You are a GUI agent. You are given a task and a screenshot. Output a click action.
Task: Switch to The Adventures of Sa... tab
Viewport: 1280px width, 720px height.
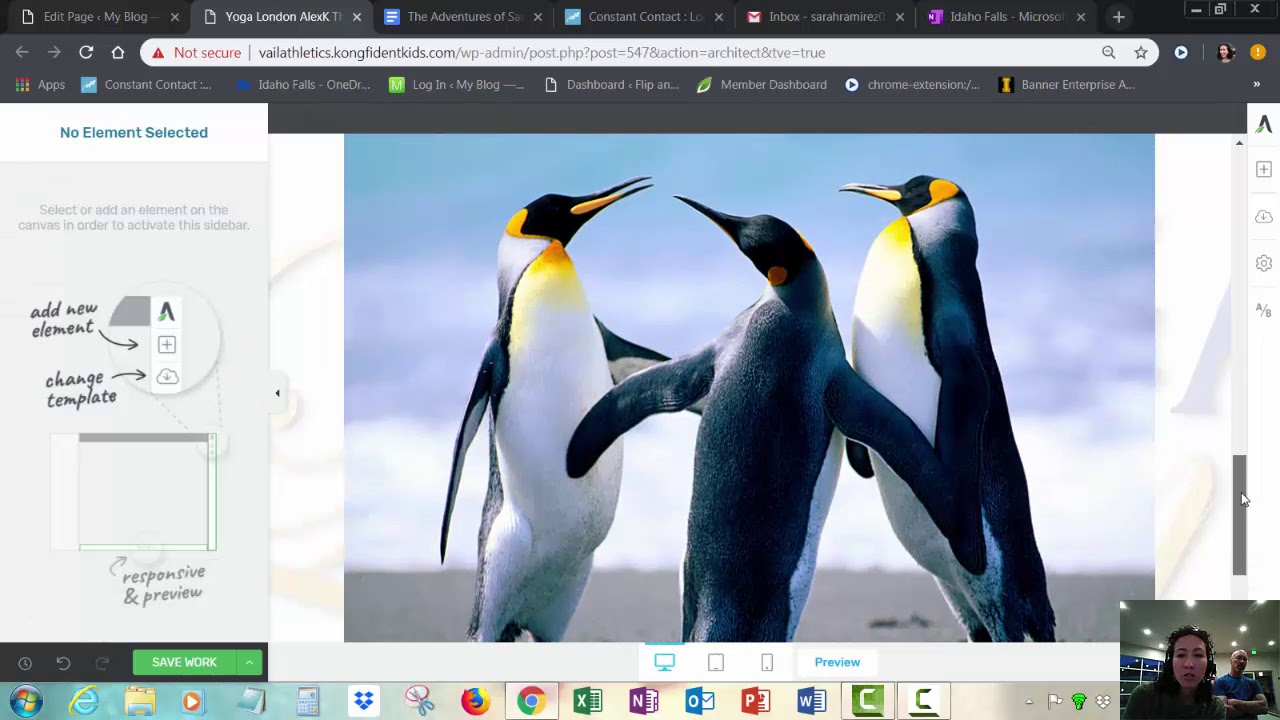(464, 17)
